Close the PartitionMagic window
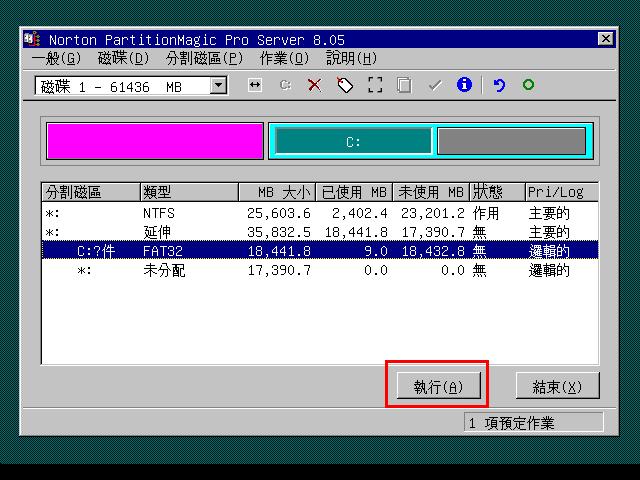This screenshot has height=480, width=640. (606, 39)
